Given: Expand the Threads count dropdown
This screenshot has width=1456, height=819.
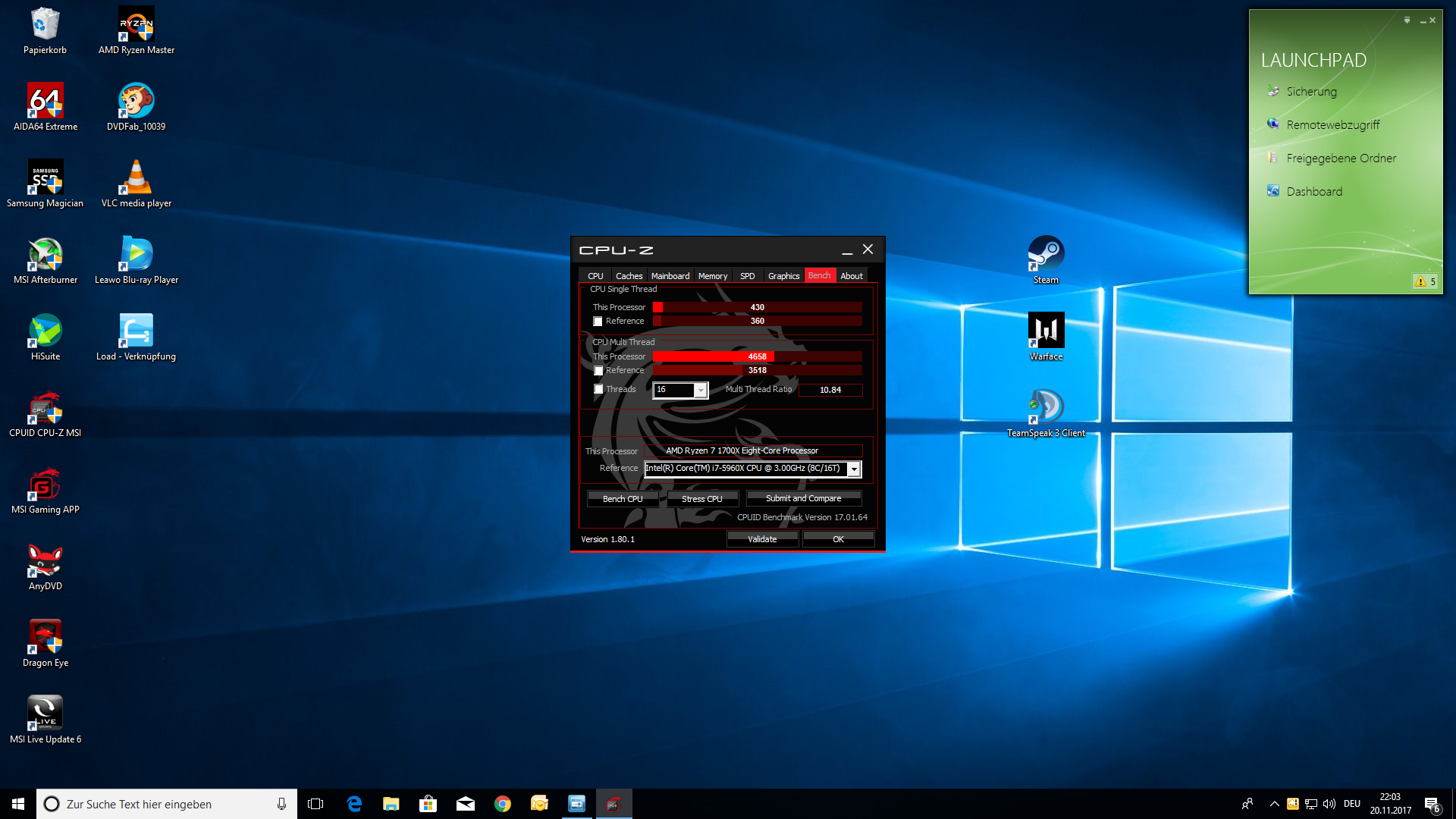Looking at the screenshot, I should coord(701,390).
